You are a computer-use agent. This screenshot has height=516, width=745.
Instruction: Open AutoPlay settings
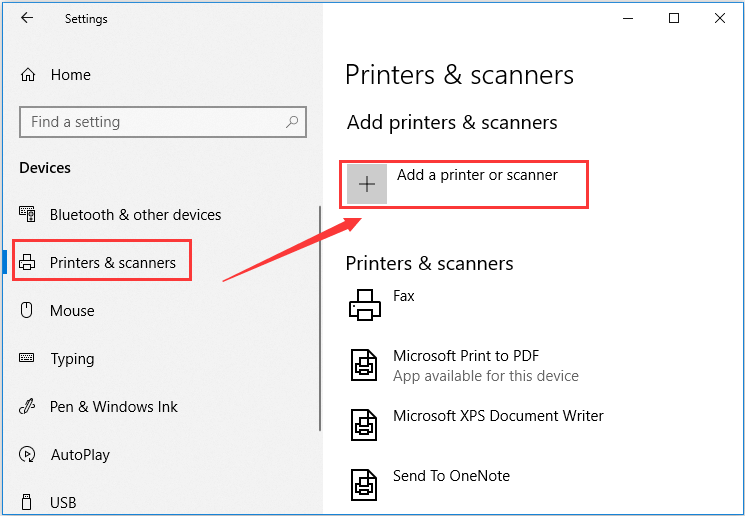pyautogui.click(x=80, y=455)
